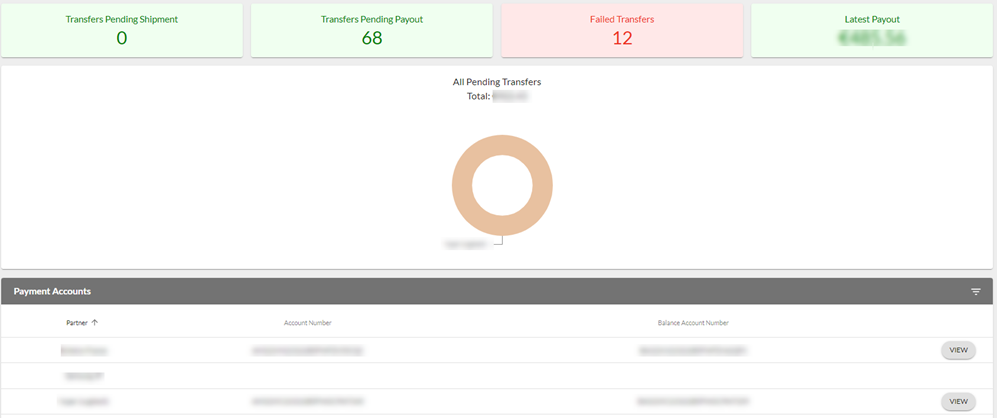Open the Transfers Pending Shipment card
Image resolution: width=997 pixels, height=418 pixels.
click(121, 30)
